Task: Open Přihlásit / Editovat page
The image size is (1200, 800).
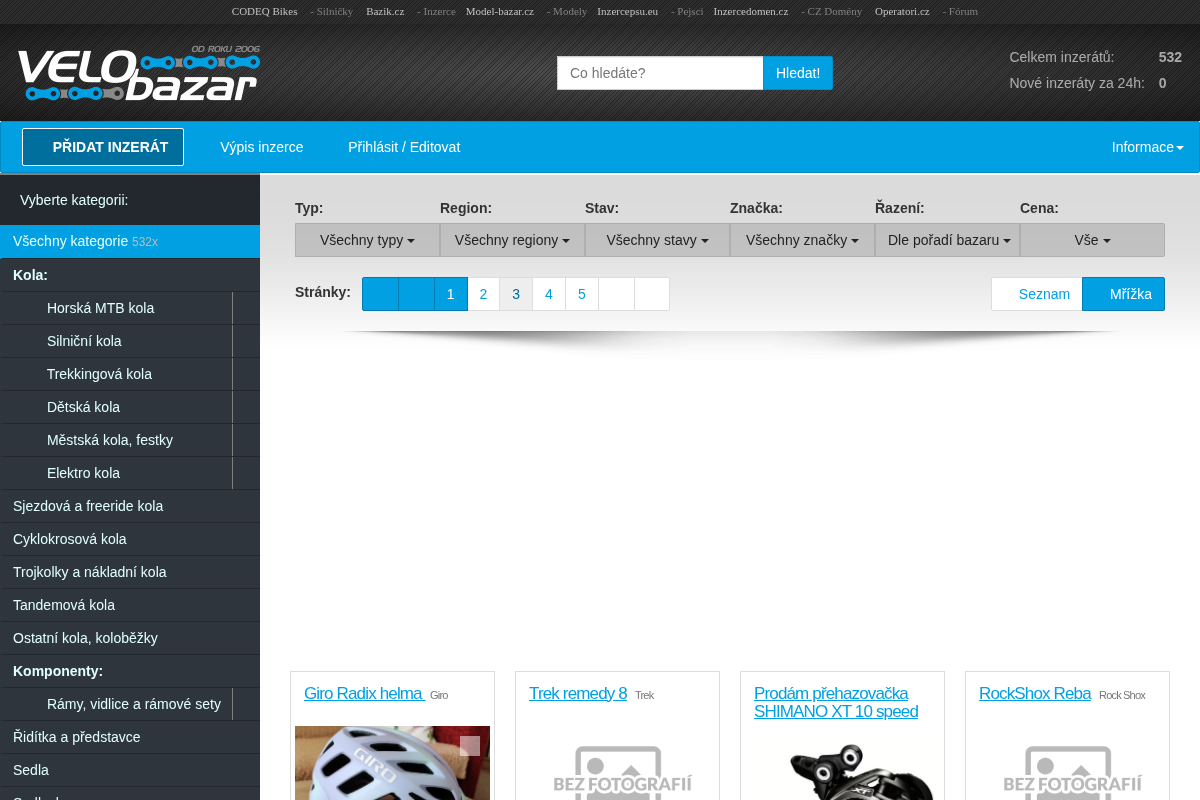Action: [x=404, y=147]
